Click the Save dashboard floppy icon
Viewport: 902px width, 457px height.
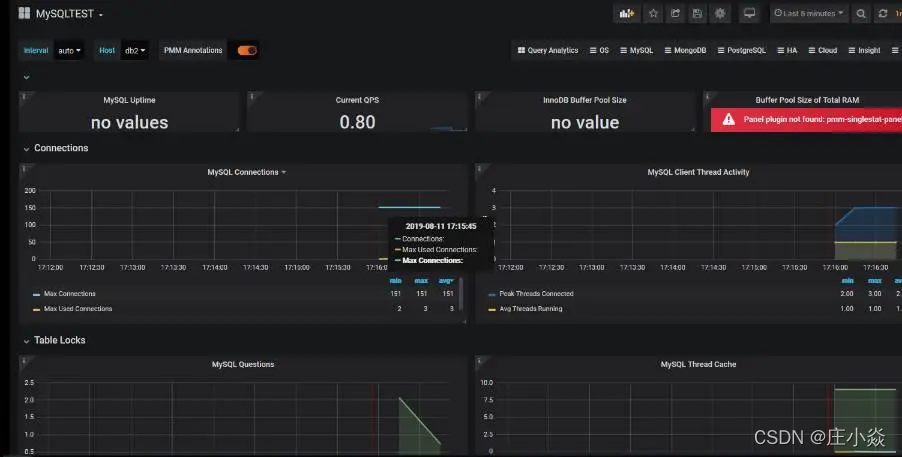(697, 13)
